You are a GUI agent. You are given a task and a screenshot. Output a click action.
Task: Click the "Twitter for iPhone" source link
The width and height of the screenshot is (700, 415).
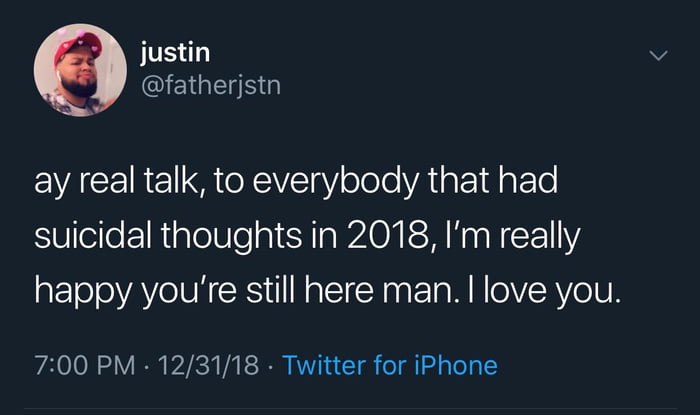pyautogui.click(x=390, y=365)
